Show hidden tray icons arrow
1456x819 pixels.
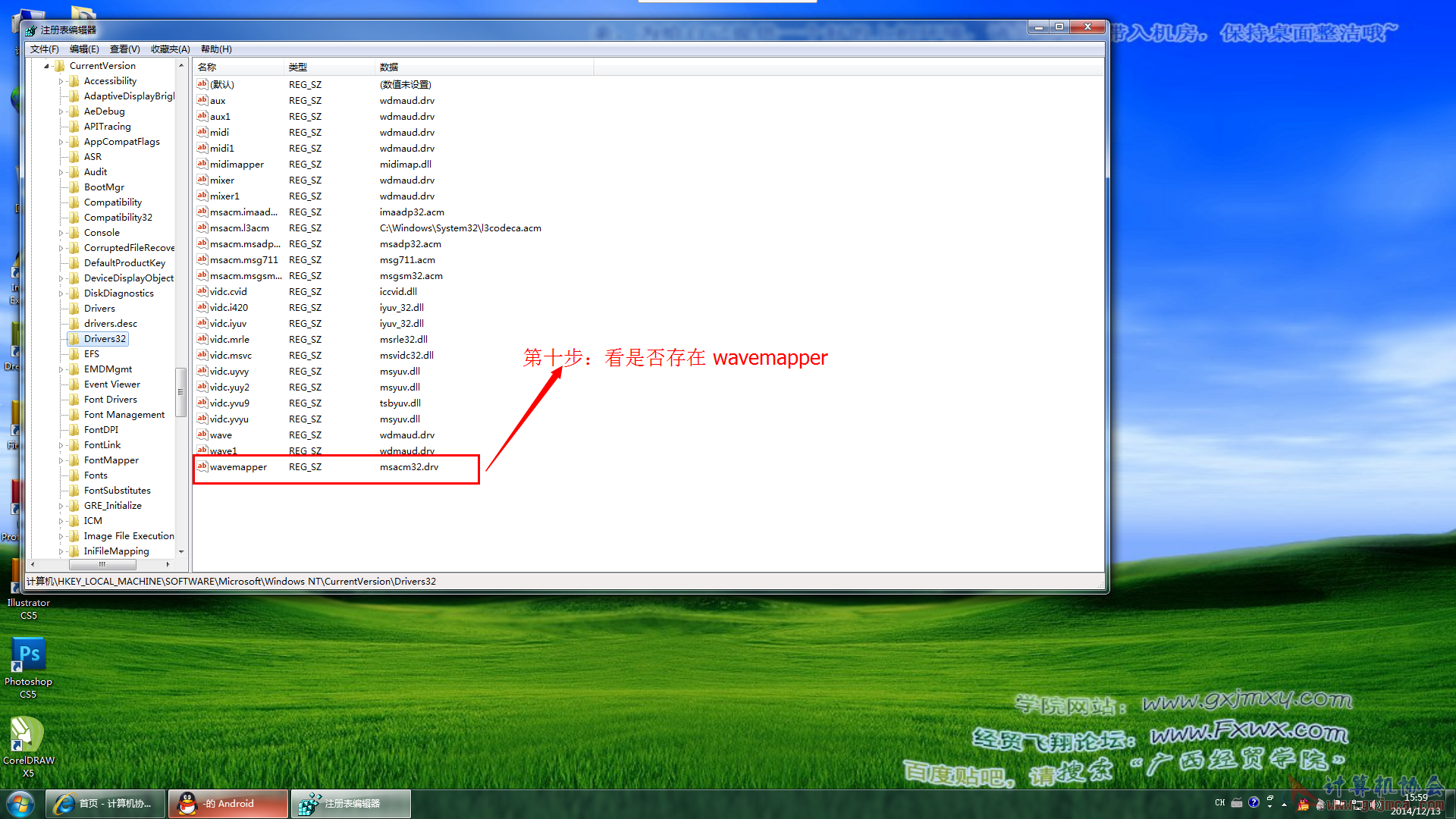click(x=1284, y=804)
